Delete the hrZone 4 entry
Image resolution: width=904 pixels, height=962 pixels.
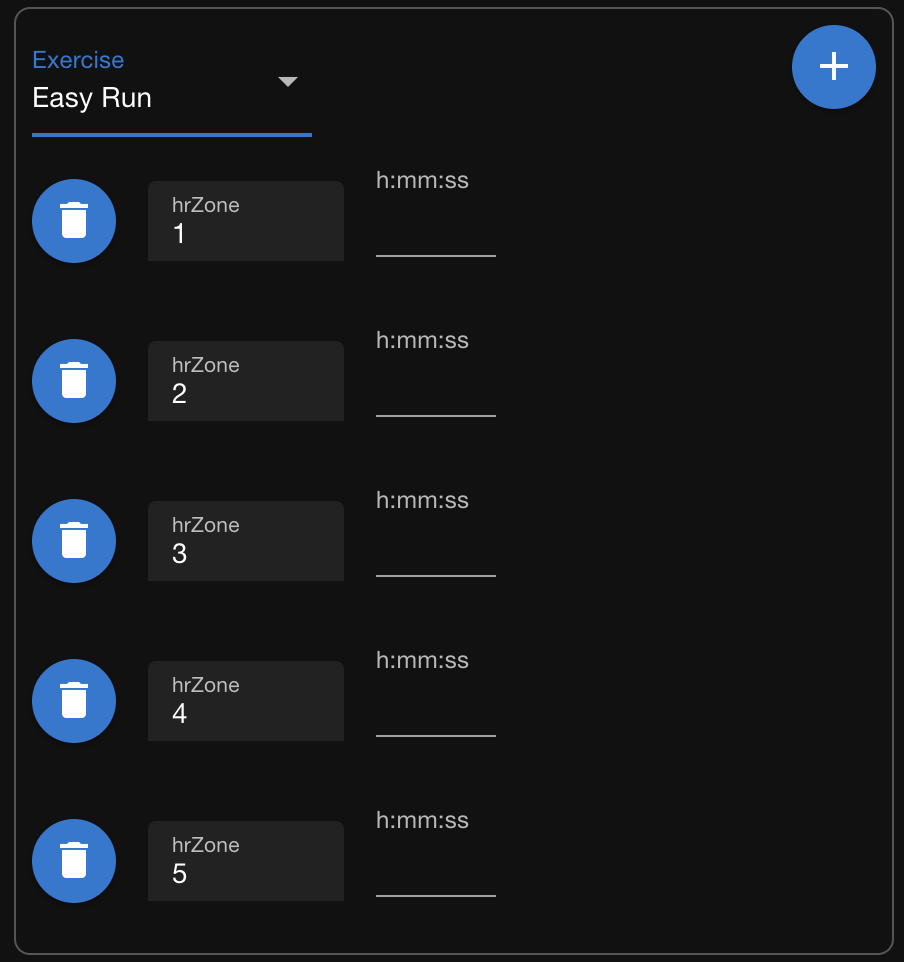(74, 701)
